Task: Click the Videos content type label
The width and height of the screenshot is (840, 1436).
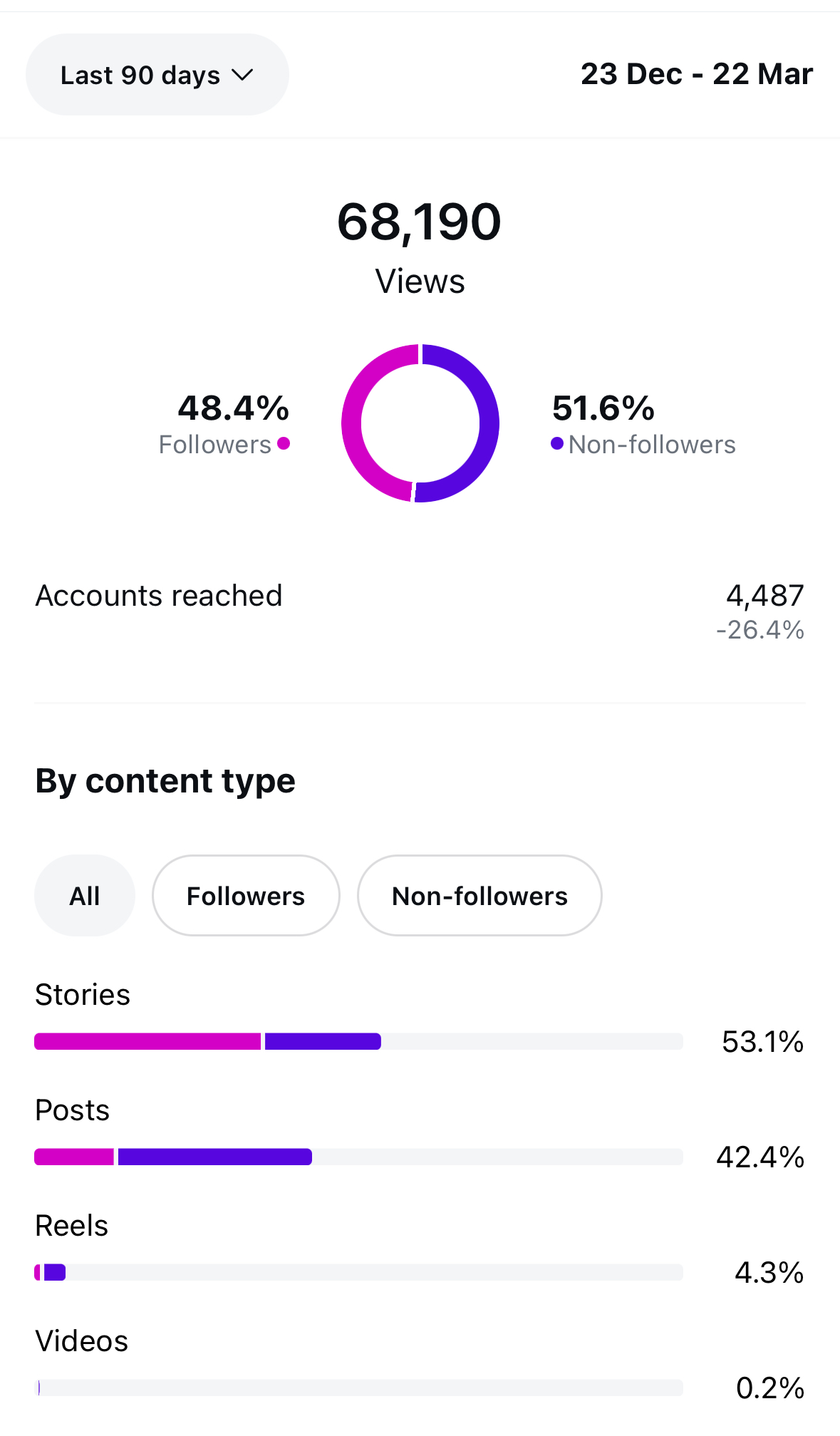Action: tap(82, 1341)
